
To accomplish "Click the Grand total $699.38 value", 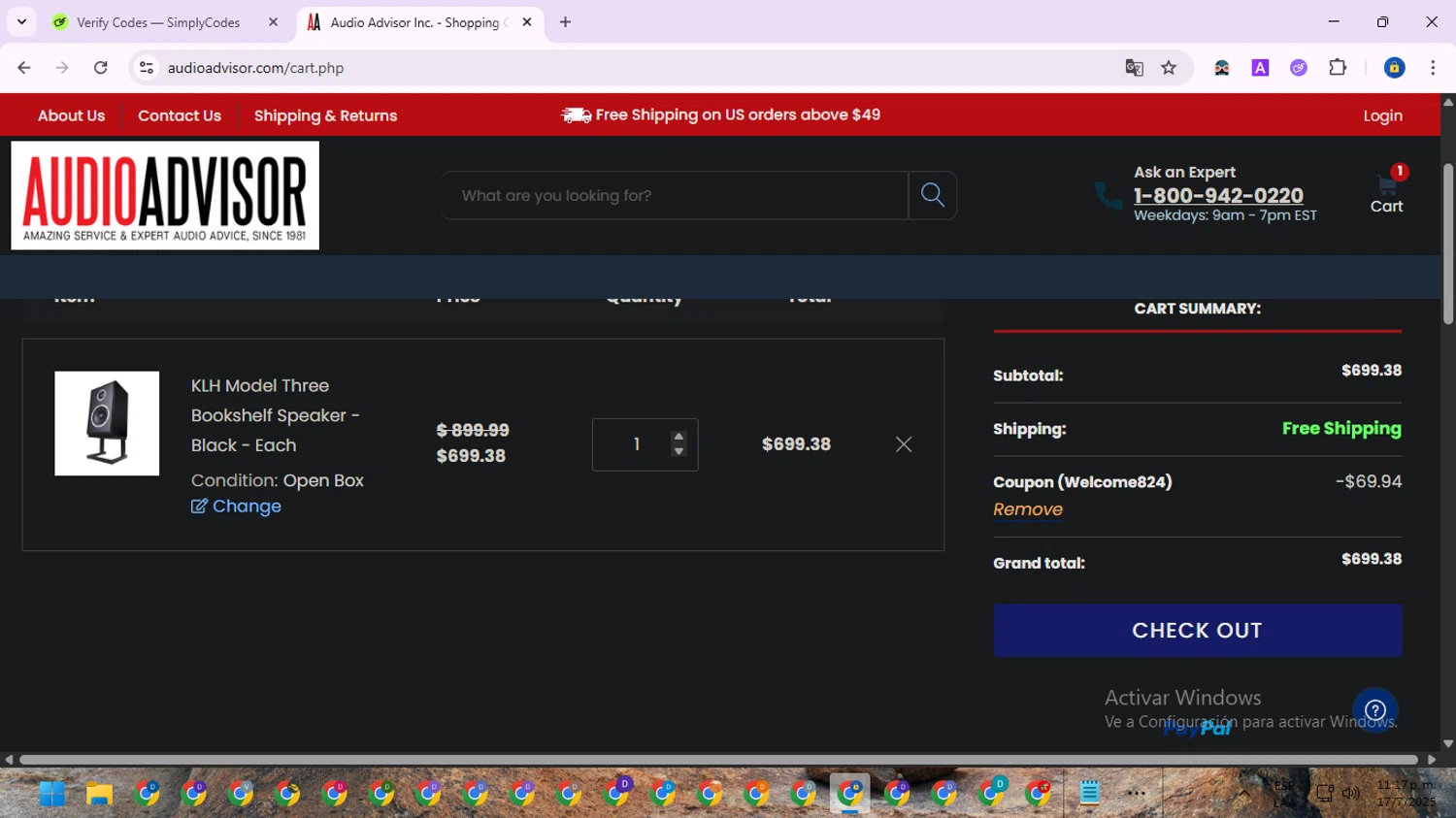I will pyautogui.click(x=1371, y=559).
